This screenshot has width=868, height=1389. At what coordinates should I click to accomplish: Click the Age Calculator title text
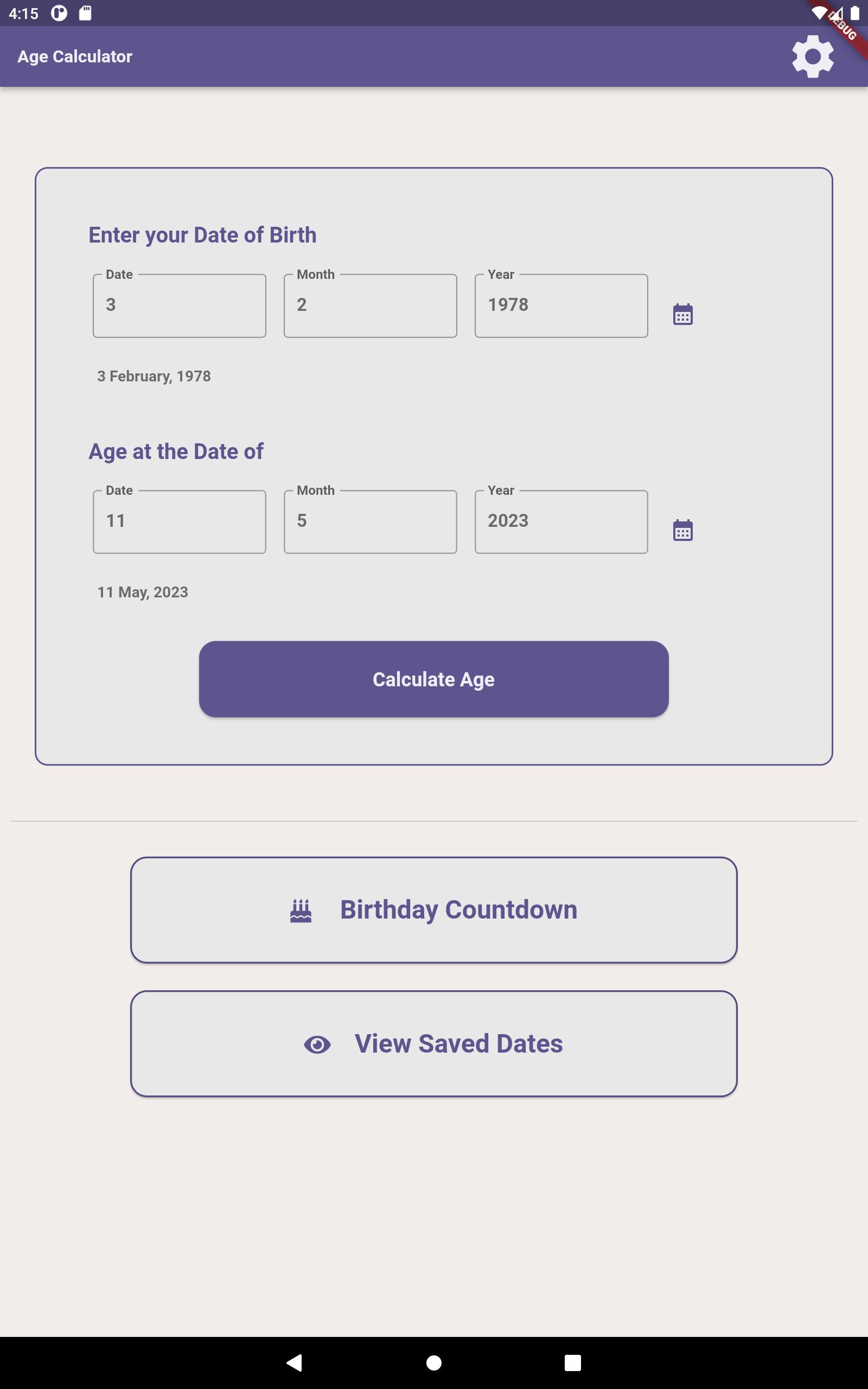click(75, 56)
